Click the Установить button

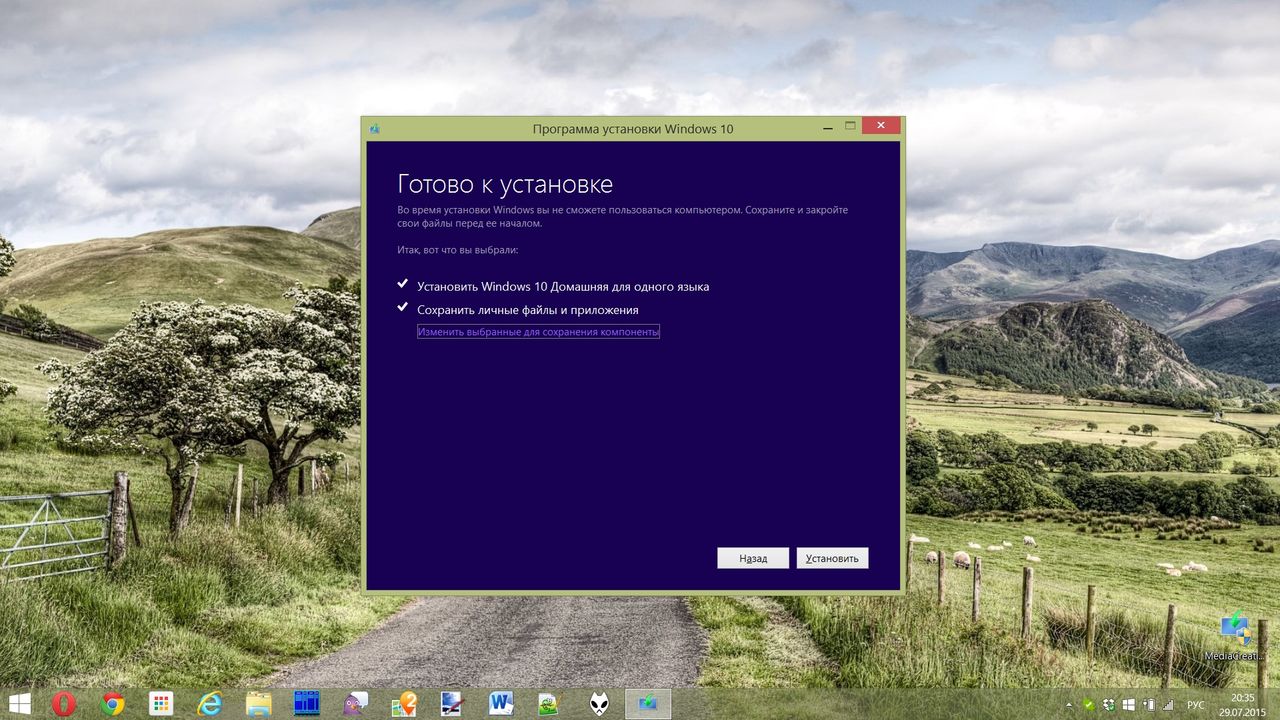[832, 558]
